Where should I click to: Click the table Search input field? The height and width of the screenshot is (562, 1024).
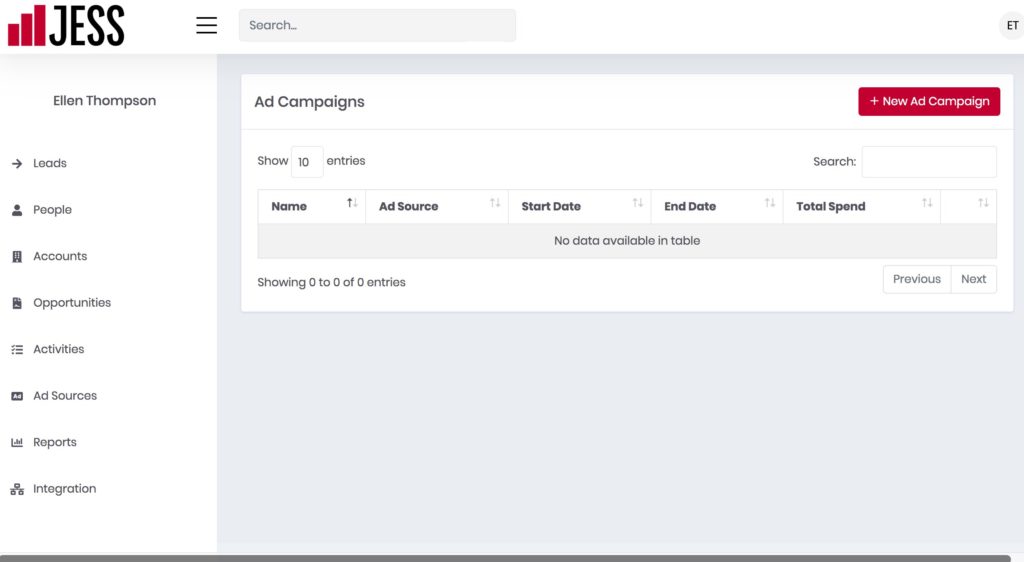click(929, 162)
